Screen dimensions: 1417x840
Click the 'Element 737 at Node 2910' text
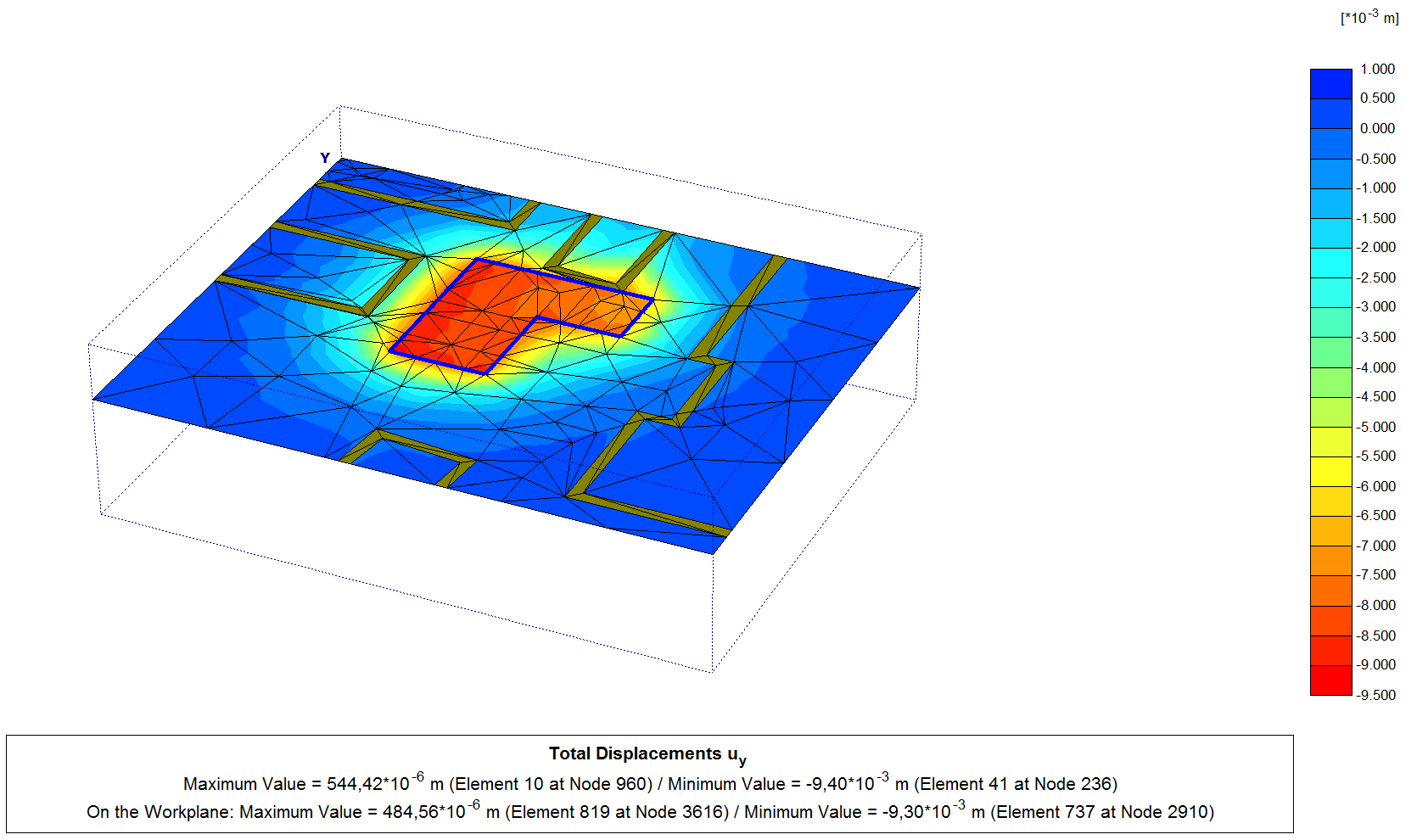coord(1103,812)
